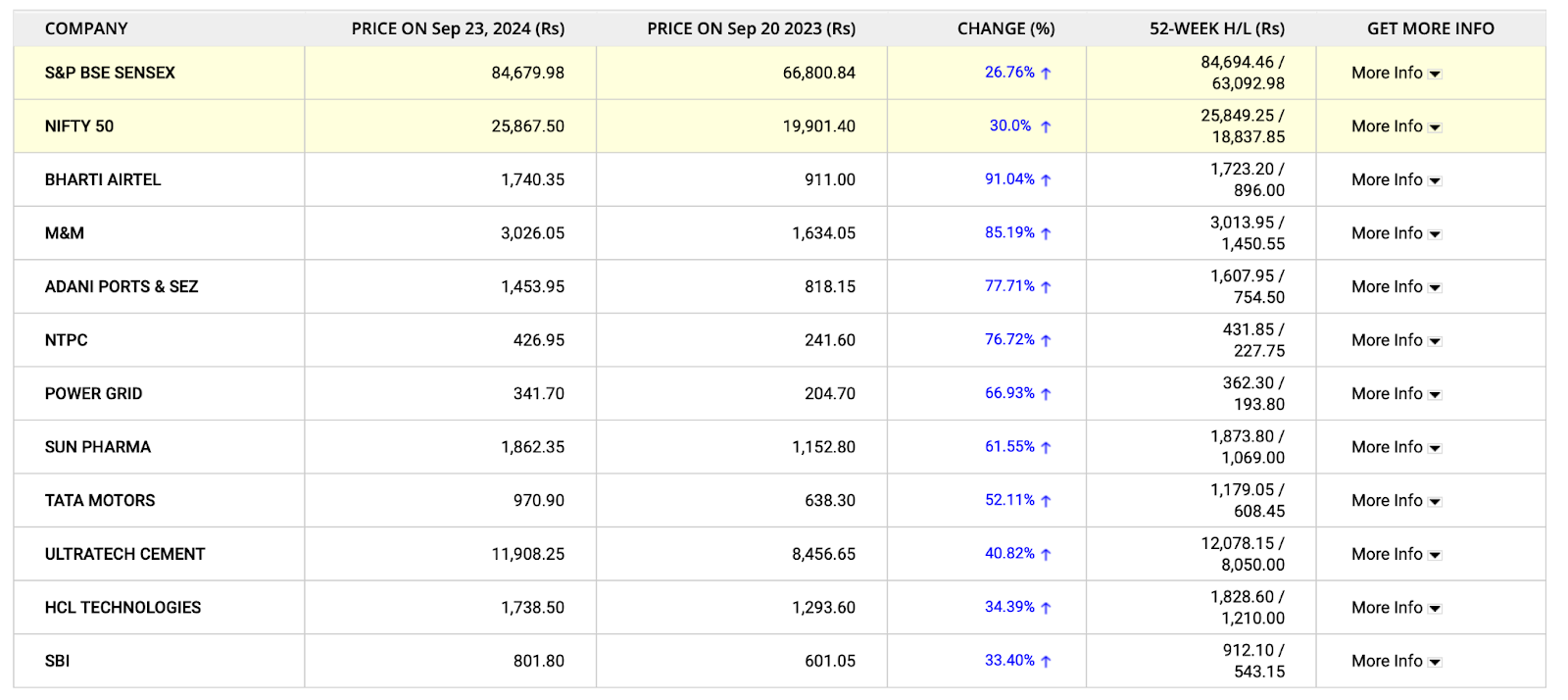
Task: Open the NIFTY 50 company link
Action: 79,126
